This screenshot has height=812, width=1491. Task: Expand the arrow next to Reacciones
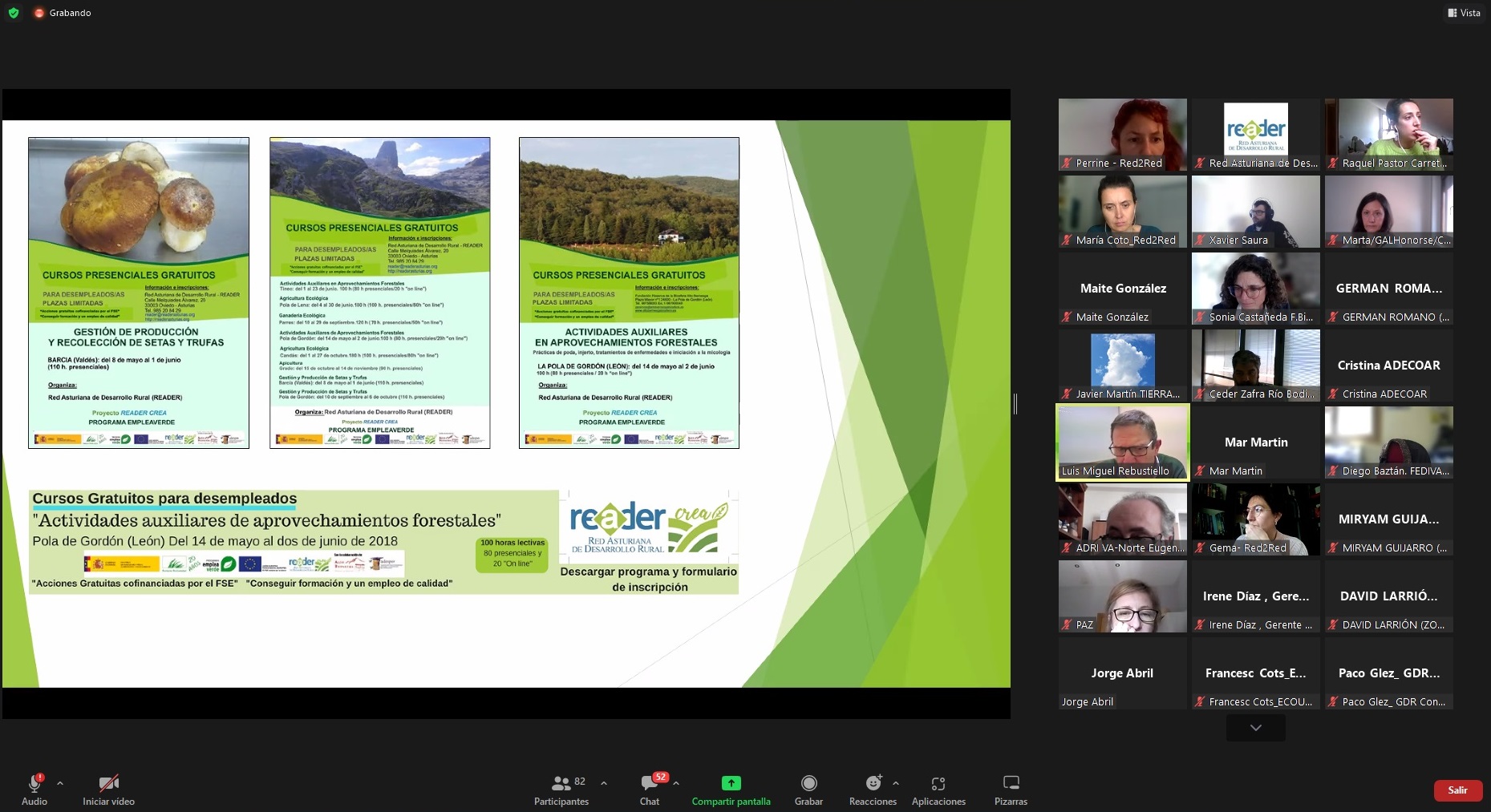point(896,783)
